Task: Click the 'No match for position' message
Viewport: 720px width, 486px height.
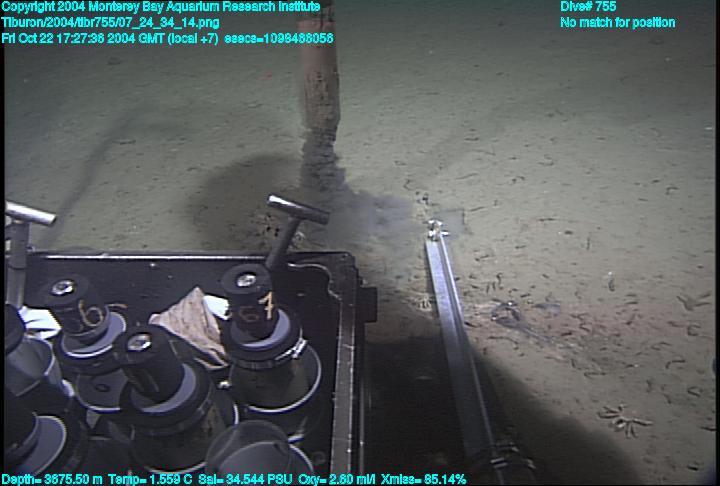Action: tap(618, 23)
